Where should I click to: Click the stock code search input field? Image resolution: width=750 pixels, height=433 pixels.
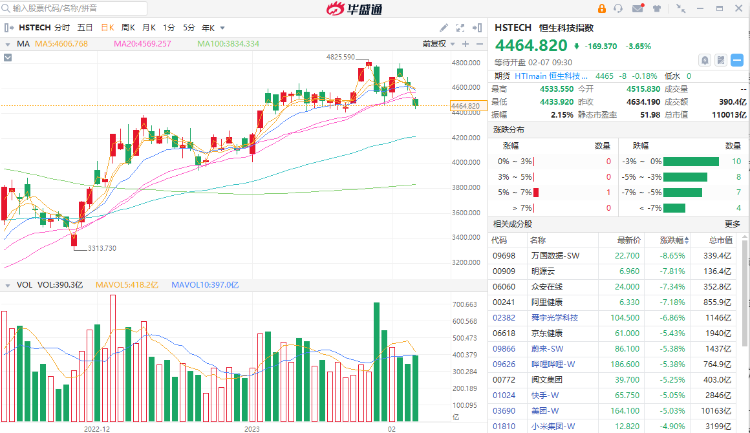coord(60,9)
